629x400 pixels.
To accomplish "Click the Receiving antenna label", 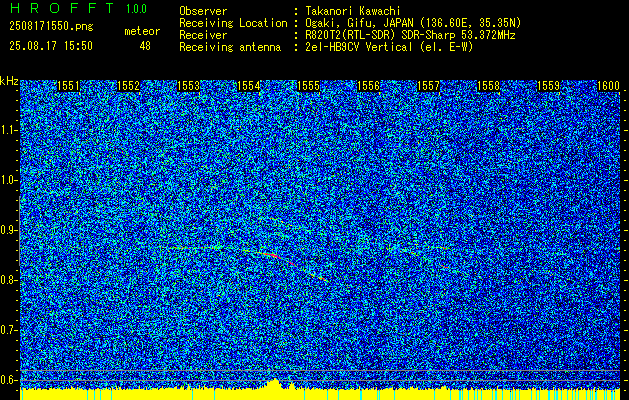I will pyautogui.click(x=230, y=47).
